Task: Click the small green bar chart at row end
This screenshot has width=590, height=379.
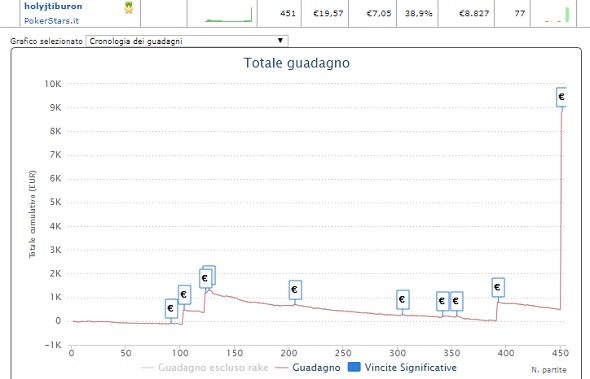Action: (x=557, y=15)
